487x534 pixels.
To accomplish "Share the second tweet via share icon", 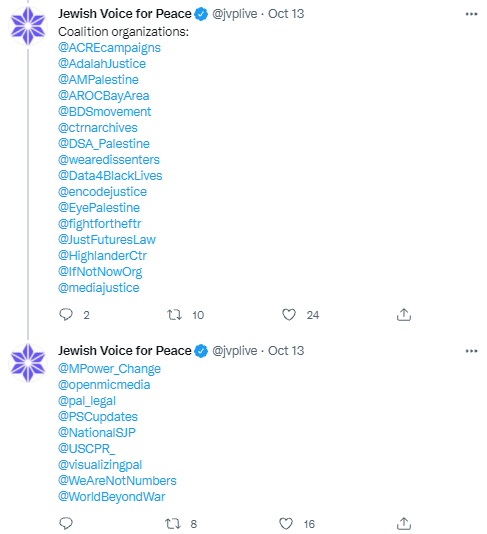I will tap(404, 523).
